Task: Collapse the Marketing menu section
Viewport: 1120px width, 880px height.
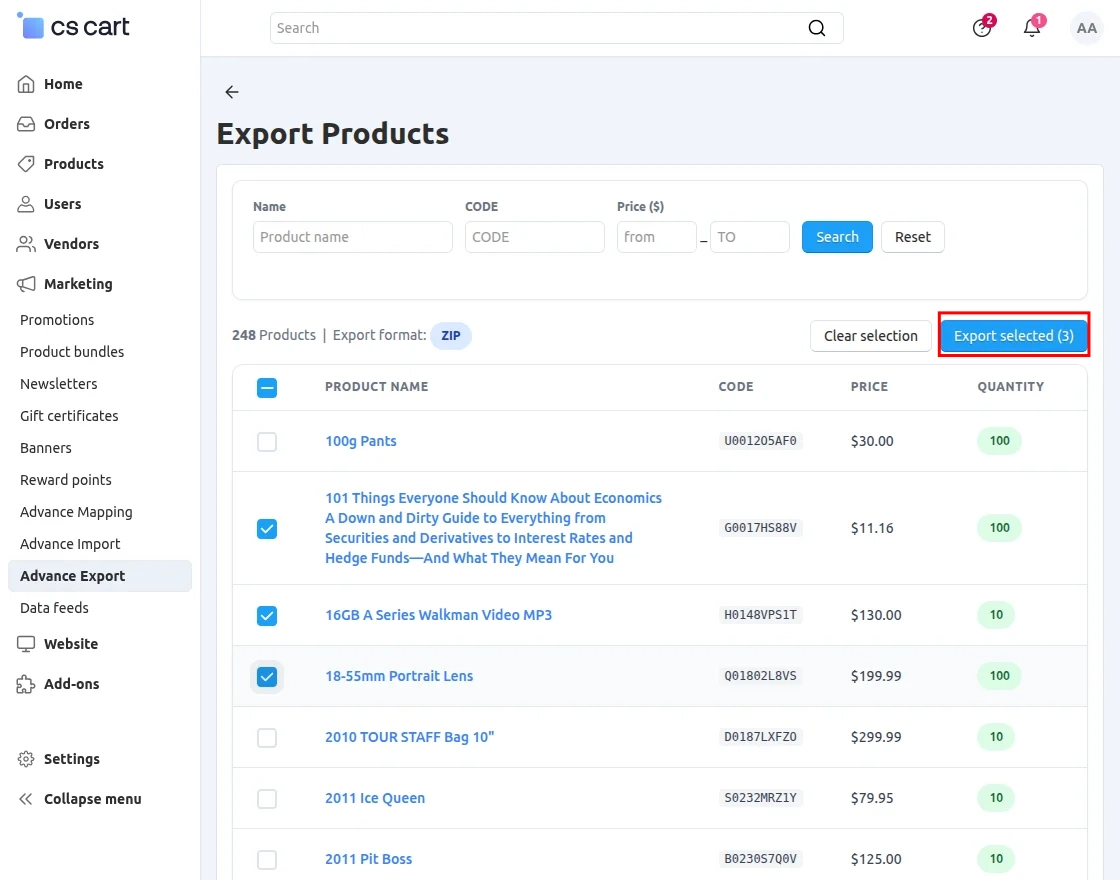Action: [x=79, y=284]
